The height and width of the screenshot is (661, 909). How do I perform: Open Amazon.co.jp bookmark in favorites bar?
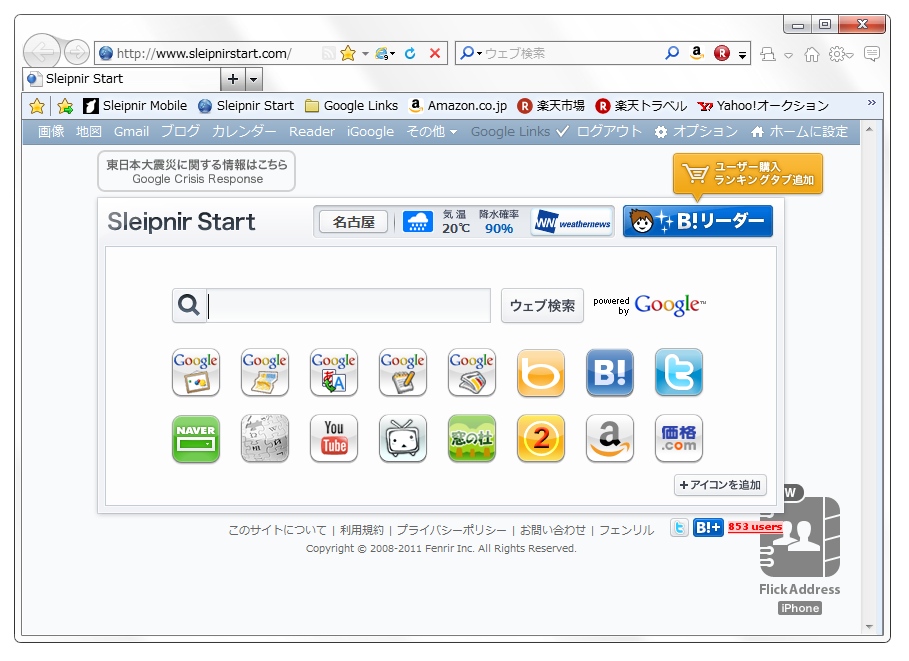click(x=458, y=106)
